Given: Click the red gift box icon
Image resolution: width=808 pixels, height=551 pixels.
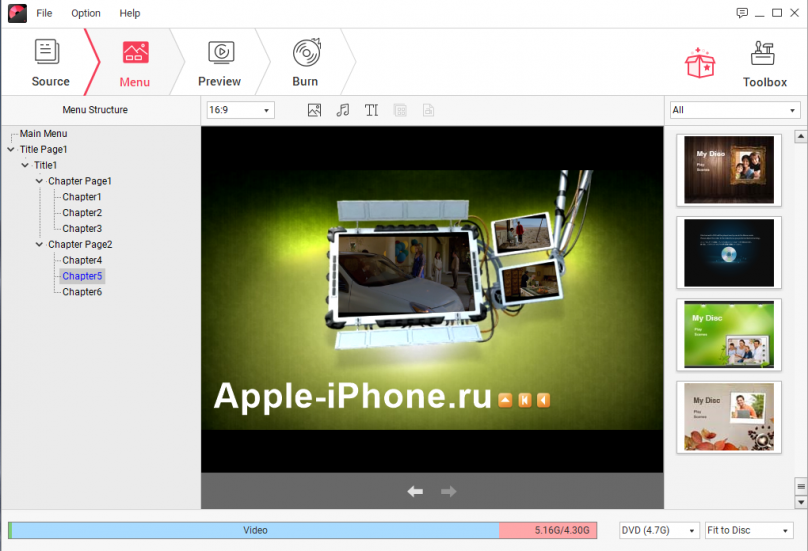Looking at the screenshot, I should click(700, 63).
